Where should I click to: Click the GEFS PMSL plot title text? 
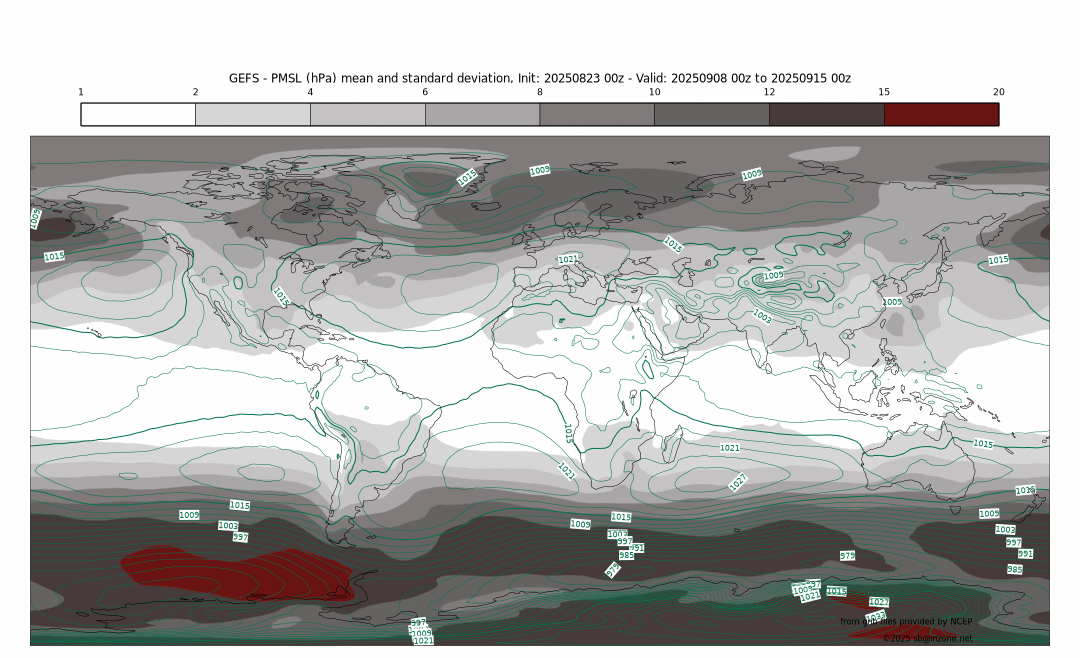point(539,77)
